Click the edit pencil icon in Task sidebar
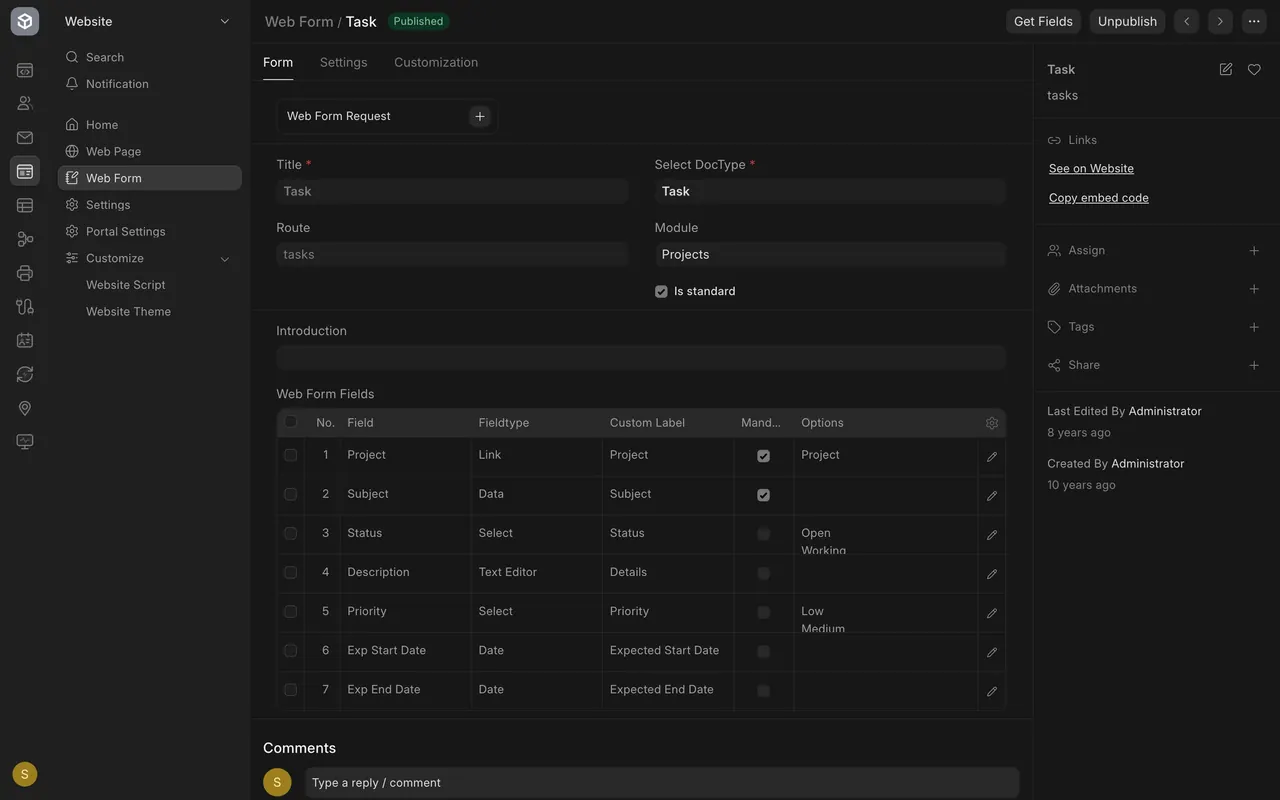 (x=1226, y=69)
